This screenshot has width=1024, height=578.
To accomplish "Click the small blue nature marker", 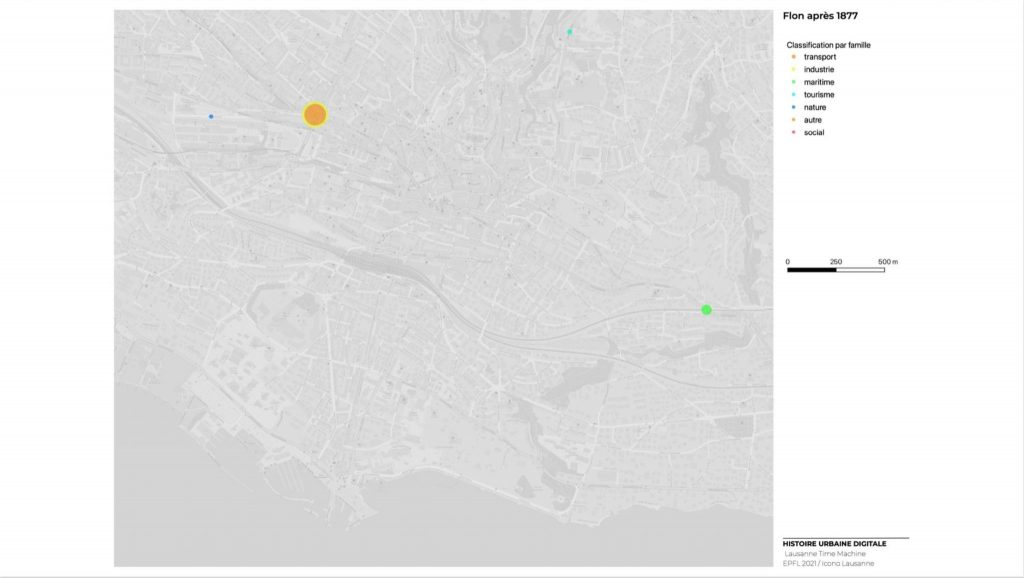I will click(211, 117).
